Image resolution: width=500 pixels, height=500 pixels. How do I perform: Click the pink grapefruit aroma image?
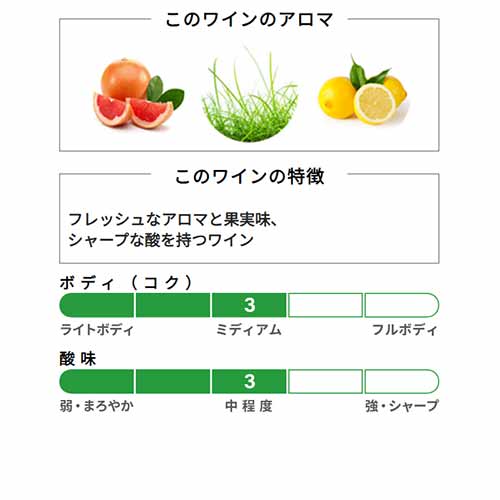(x=138, y=93)
